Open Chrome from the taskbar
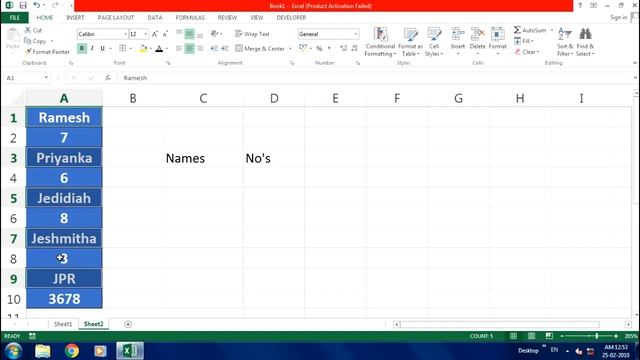Image resolution: width=640 pixels, height=360 pixels. coord(71,351)
